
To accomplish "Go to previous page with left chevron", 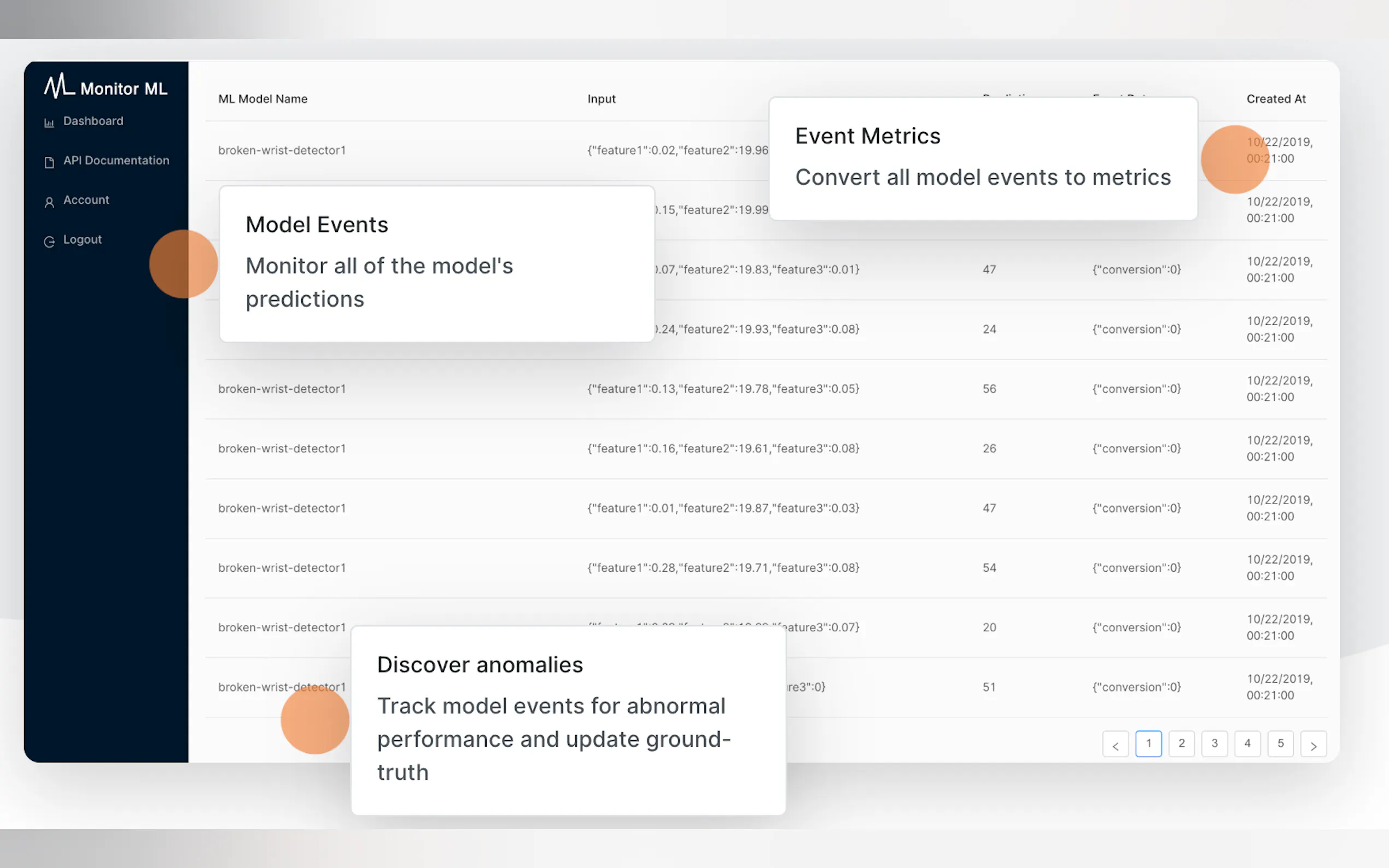I will tap(1115, 744).
